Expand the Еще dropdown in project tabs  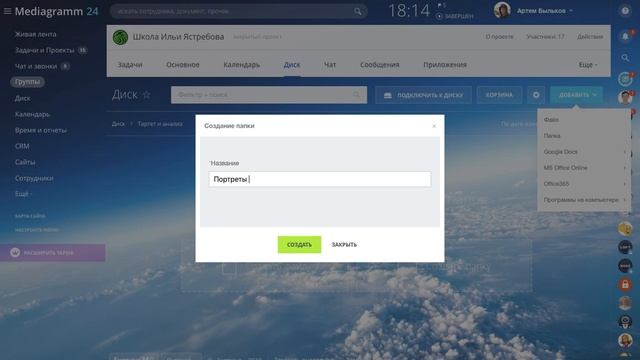(588, 65)
